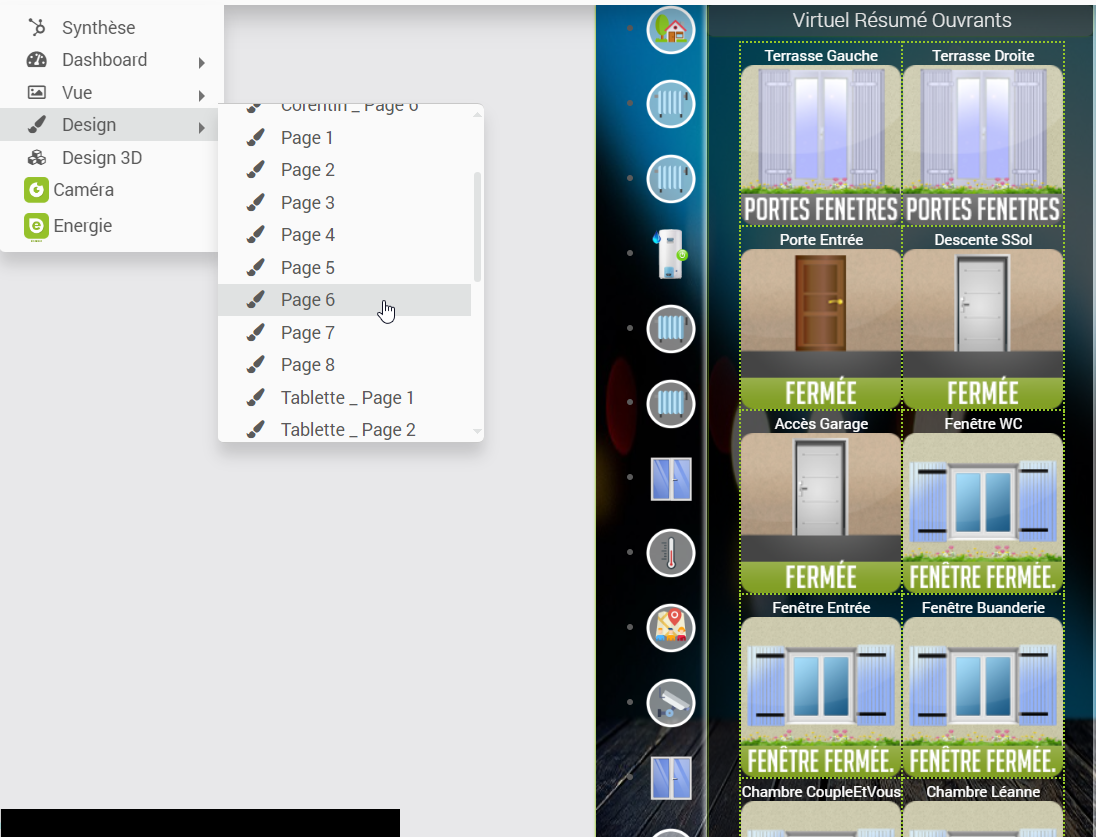Select the thermometer icon in sidebar

coord(670,553)
